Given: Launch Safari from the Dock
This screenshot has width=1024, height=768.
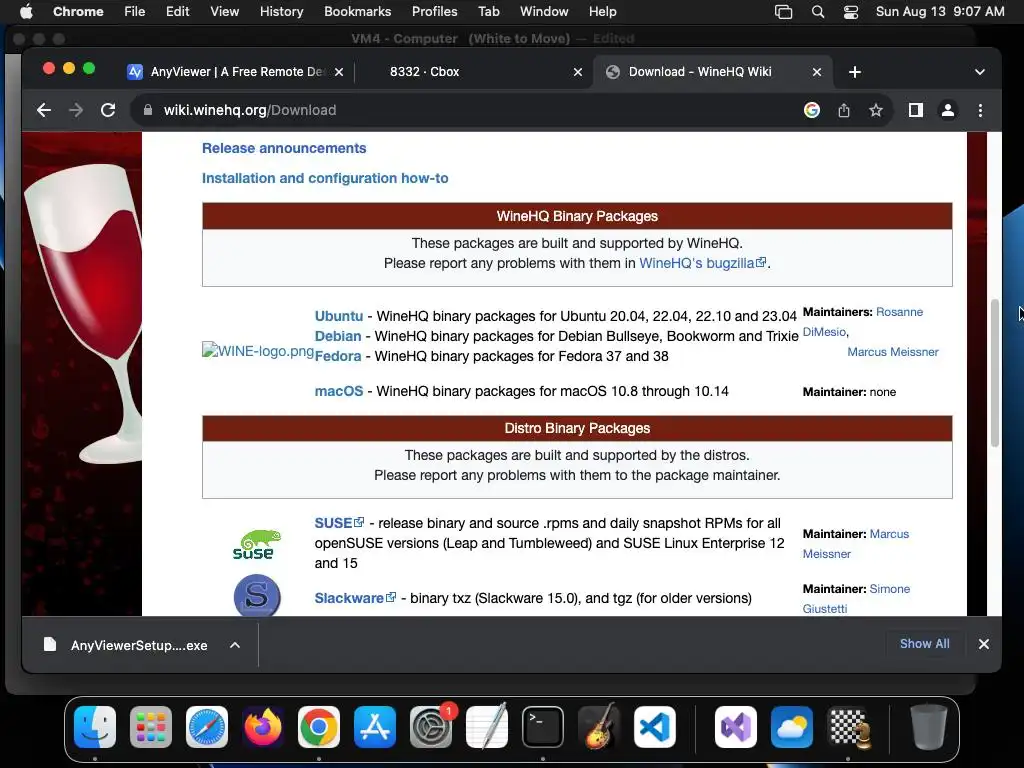Looking at the screenshot, I should tap(207, 727).
